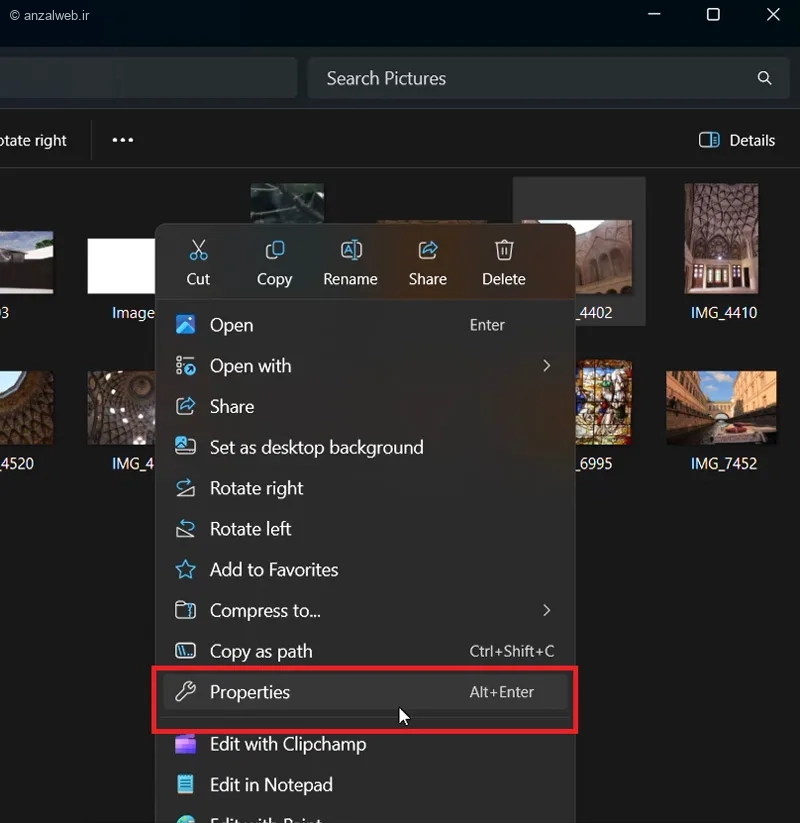This screenshot has width=800, height=823.
Task: Click the Cut scissors icon
Action: coord(198,250)
